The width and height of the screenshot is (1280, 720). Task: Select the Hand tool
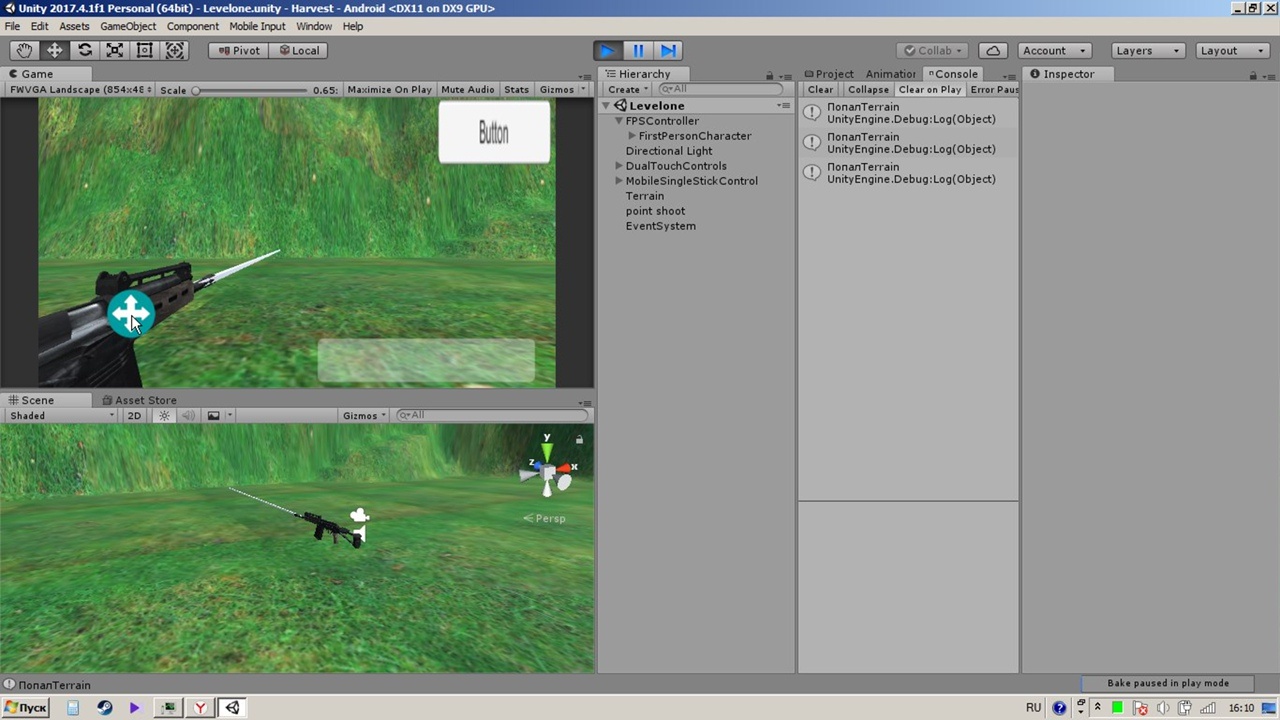pos(24,50)
